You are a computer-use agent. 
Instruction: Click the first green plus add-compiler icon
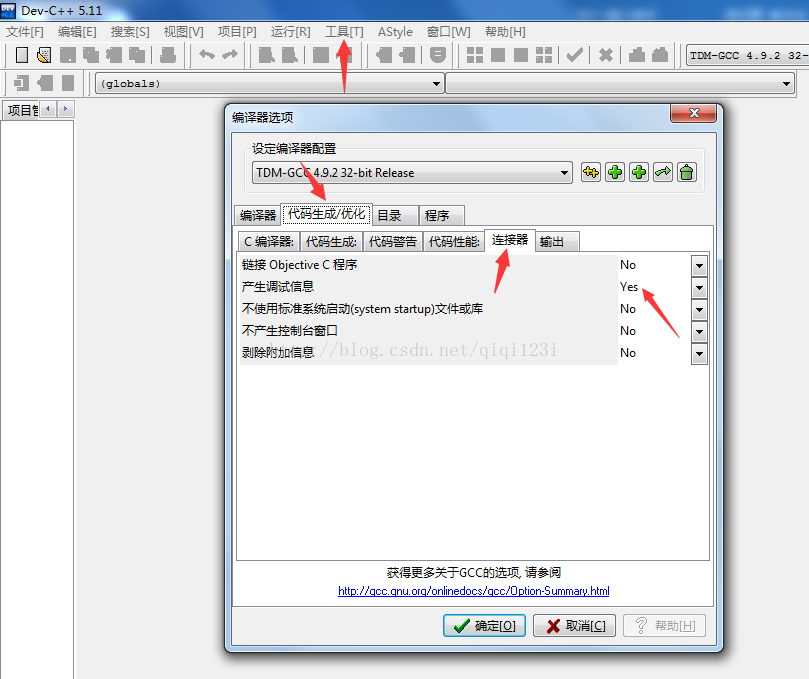614,172
